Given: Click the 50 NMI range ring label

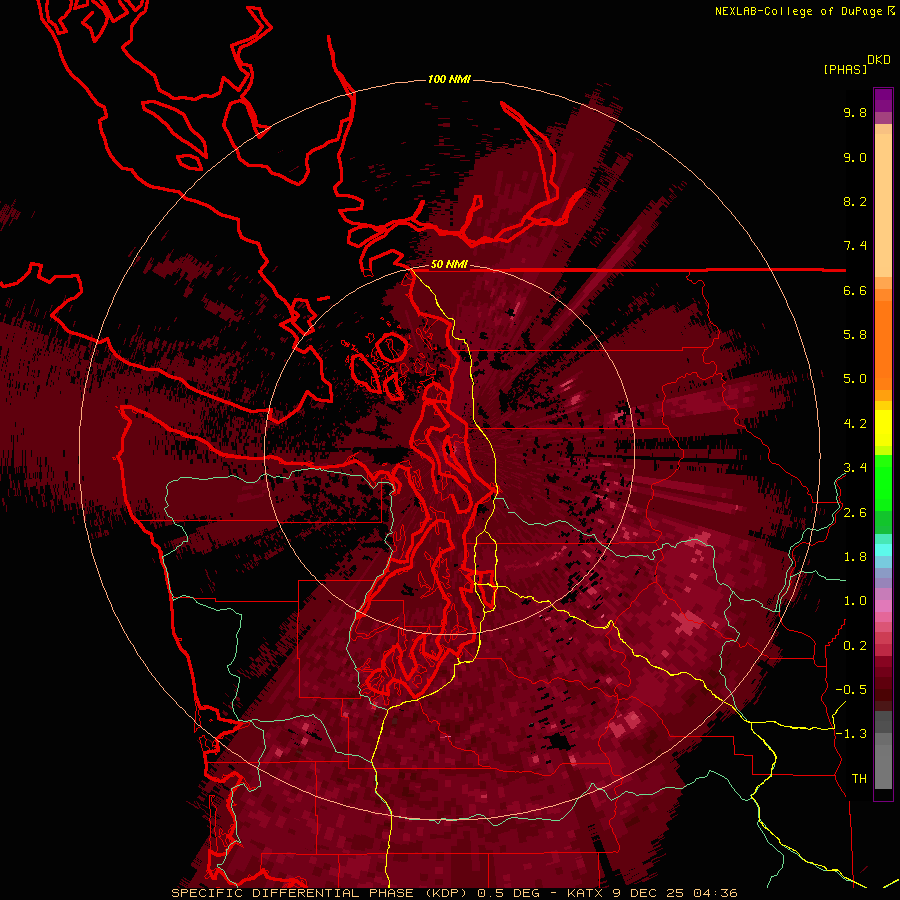Looking at the screenshot, I should click(449, 264).
